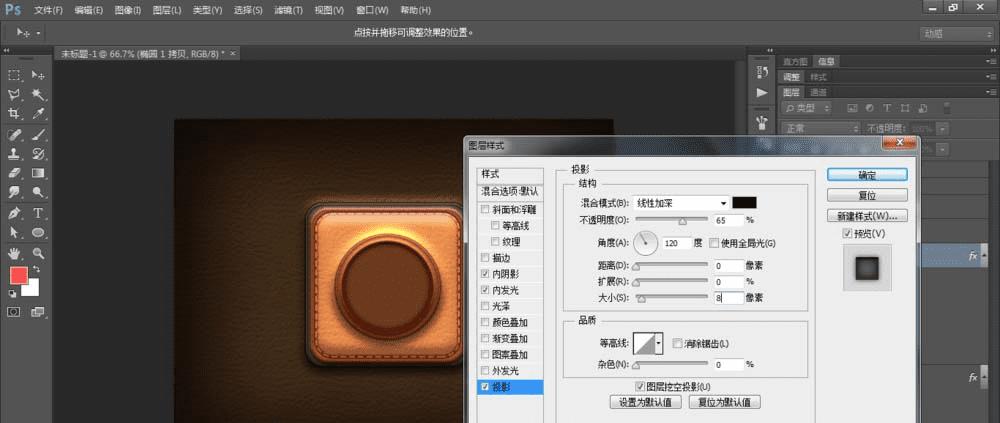Toggle the 预览 preview checkbox

tap(848, 234)
